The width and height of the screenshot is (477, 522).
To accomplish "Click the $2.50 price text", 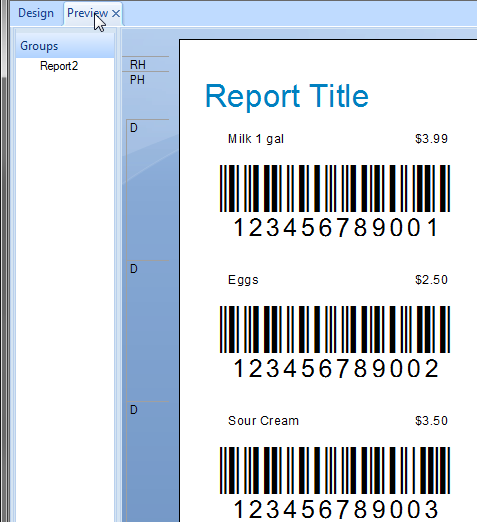I will 431,280.
